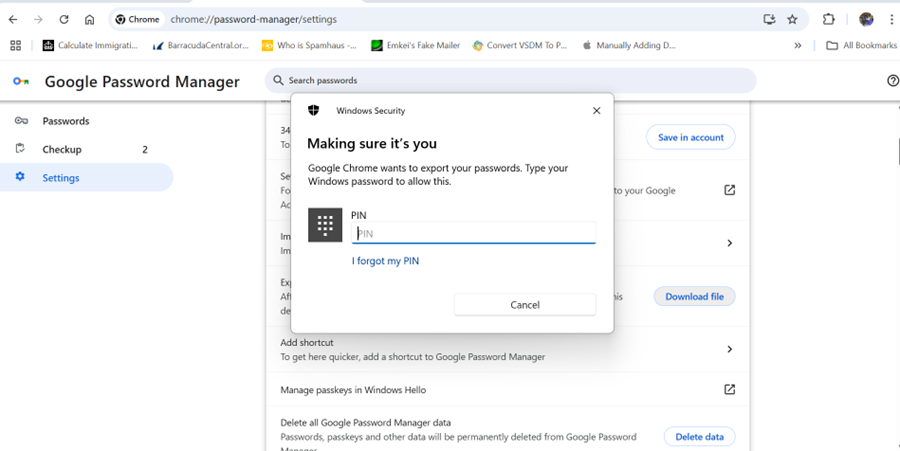900x451 pixels.
Task: Click the Cancel button in the dialog
Action: pyautogui.click(x=524, y=305)
